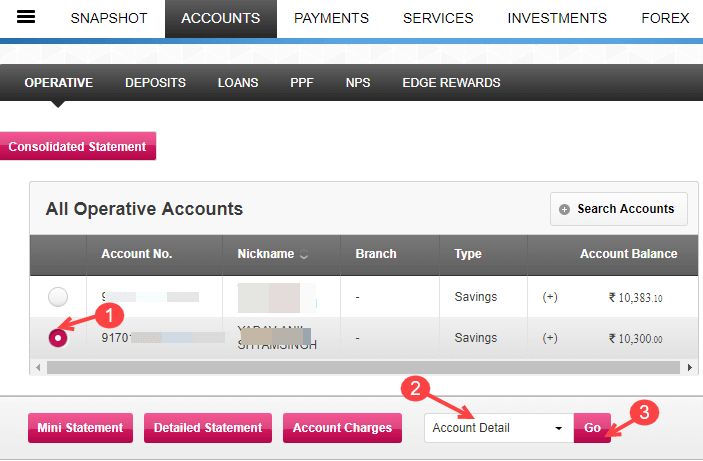
Task: Select the radio button for the 9170 account
Action: click(x=58, y=338)
